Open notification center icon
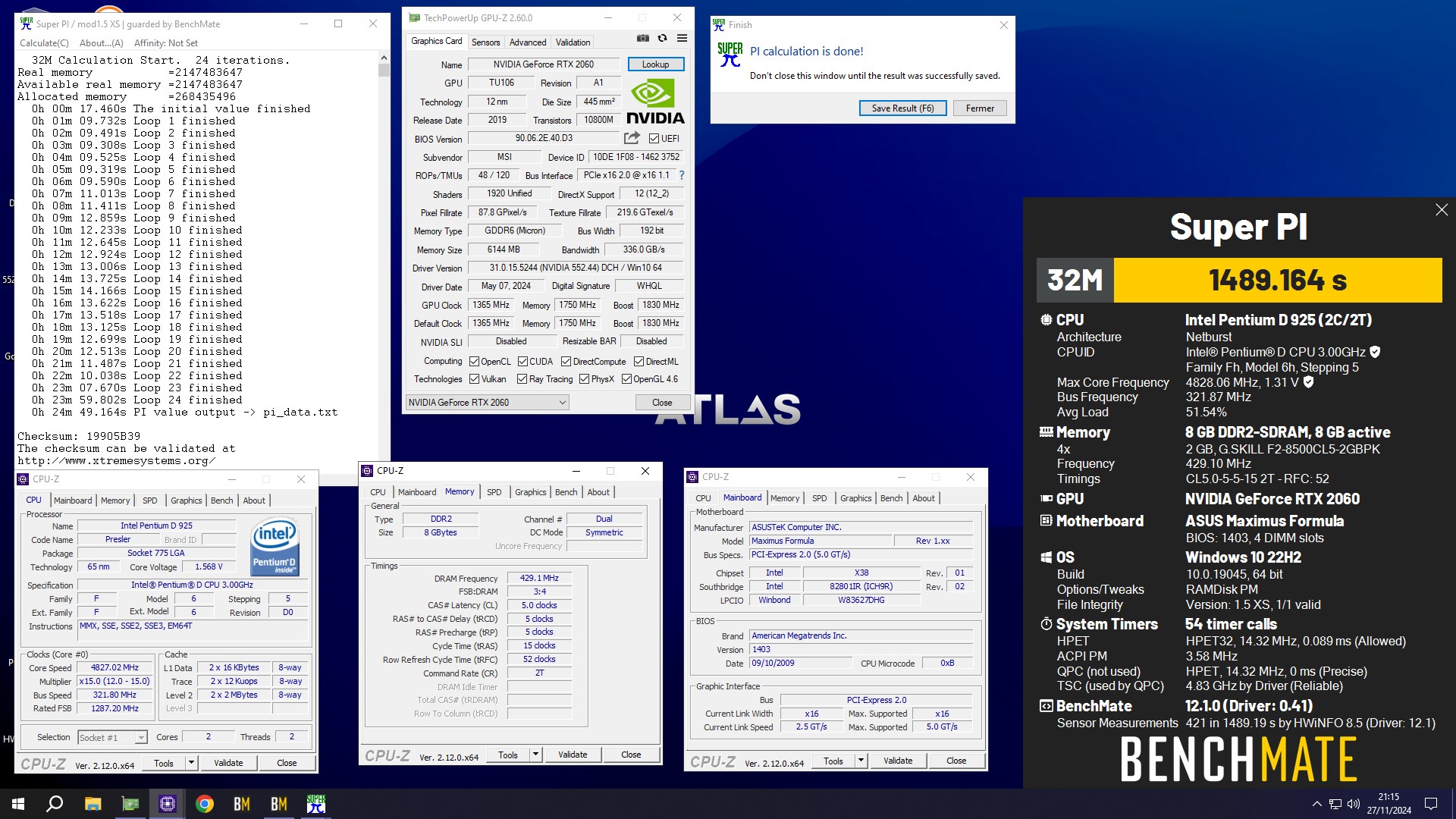Viewport: 1456px width, 819px height. [1431, 804]
